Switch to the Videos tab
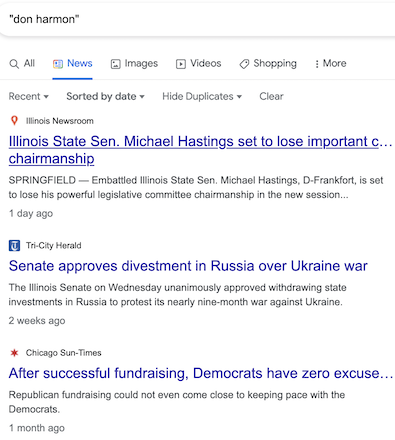 pos(199,63)
